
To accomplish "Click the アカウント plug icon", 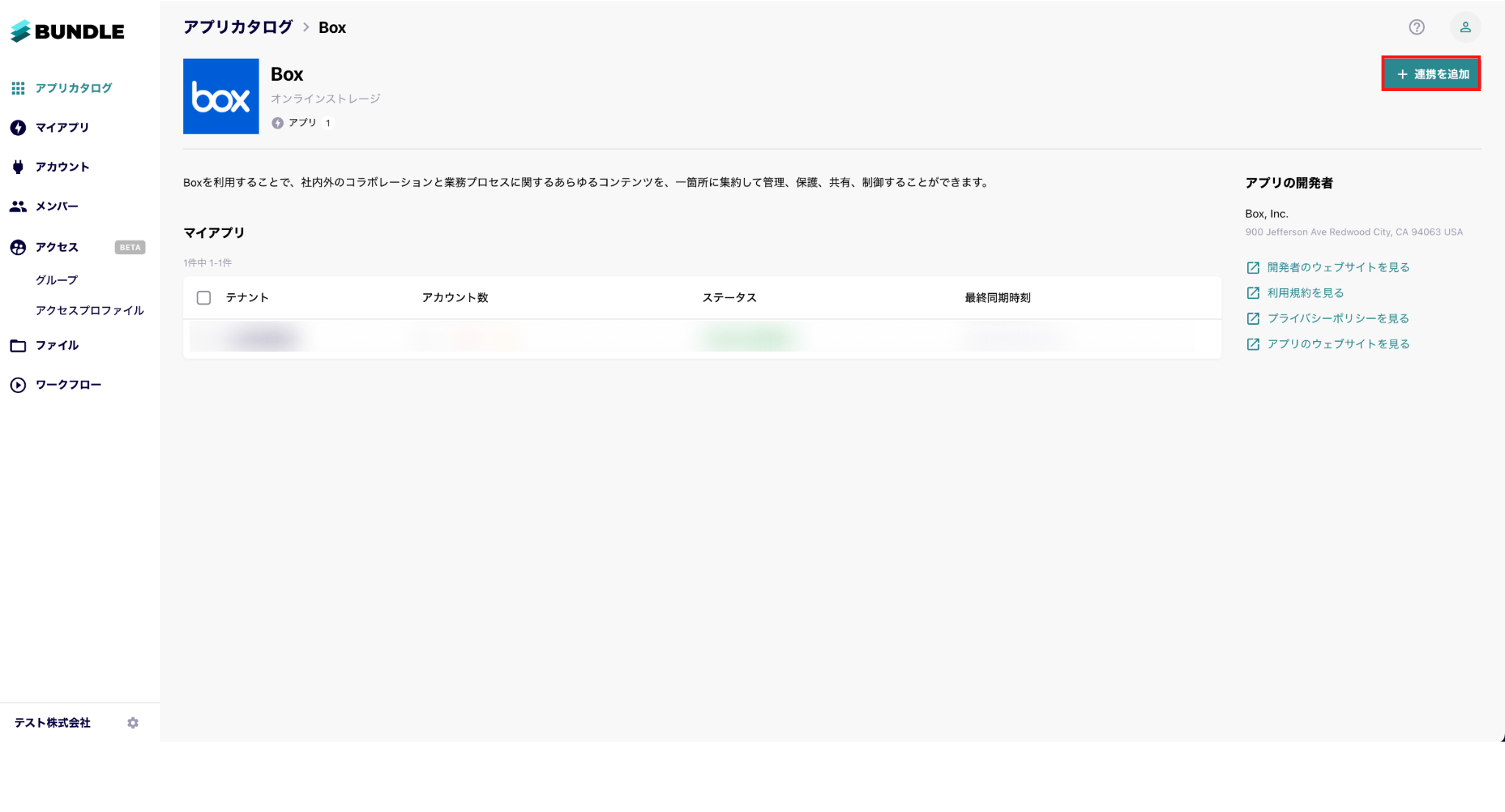I will tap(18, 167).
